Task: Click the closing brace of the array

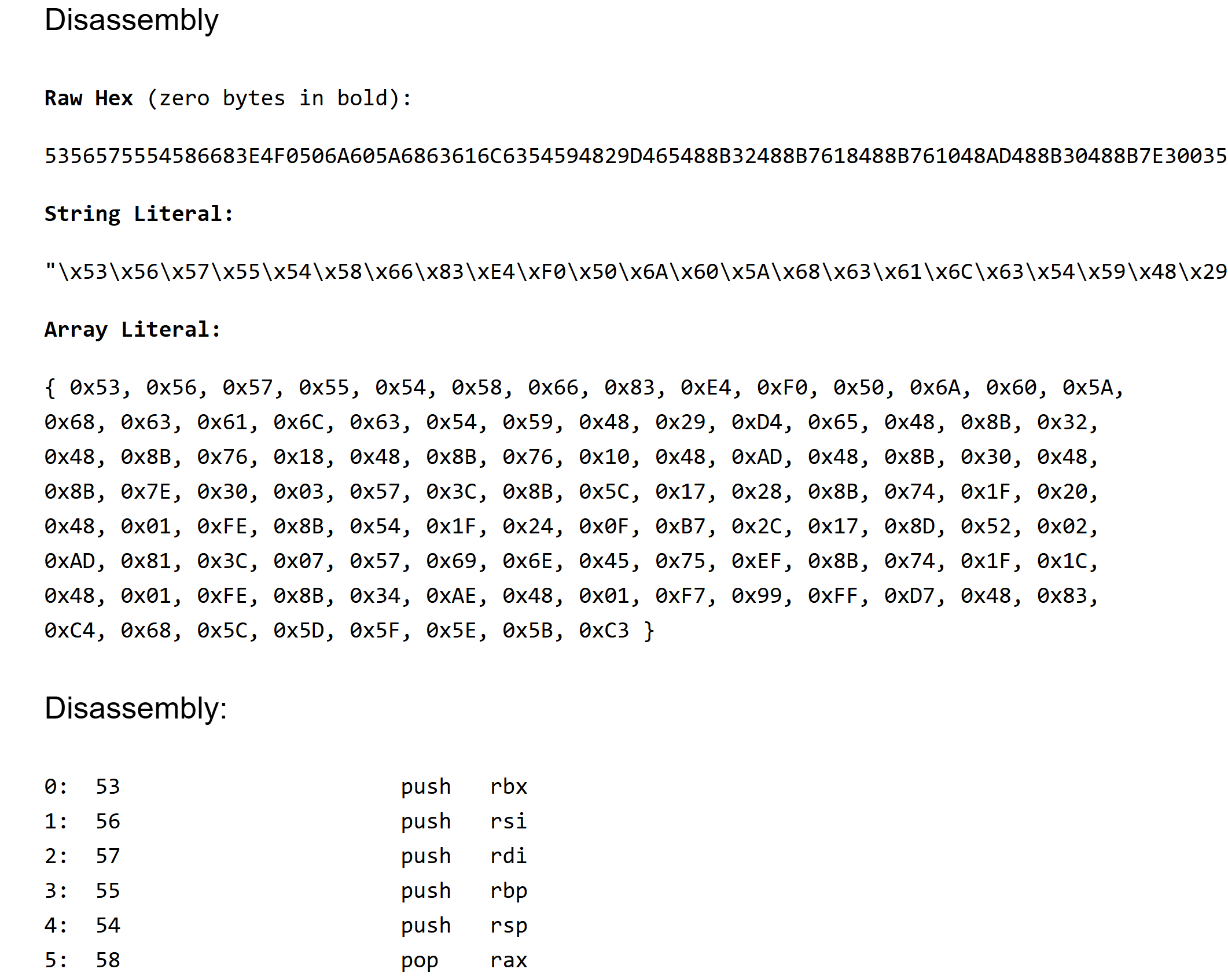Action: (x=649, y=631)
